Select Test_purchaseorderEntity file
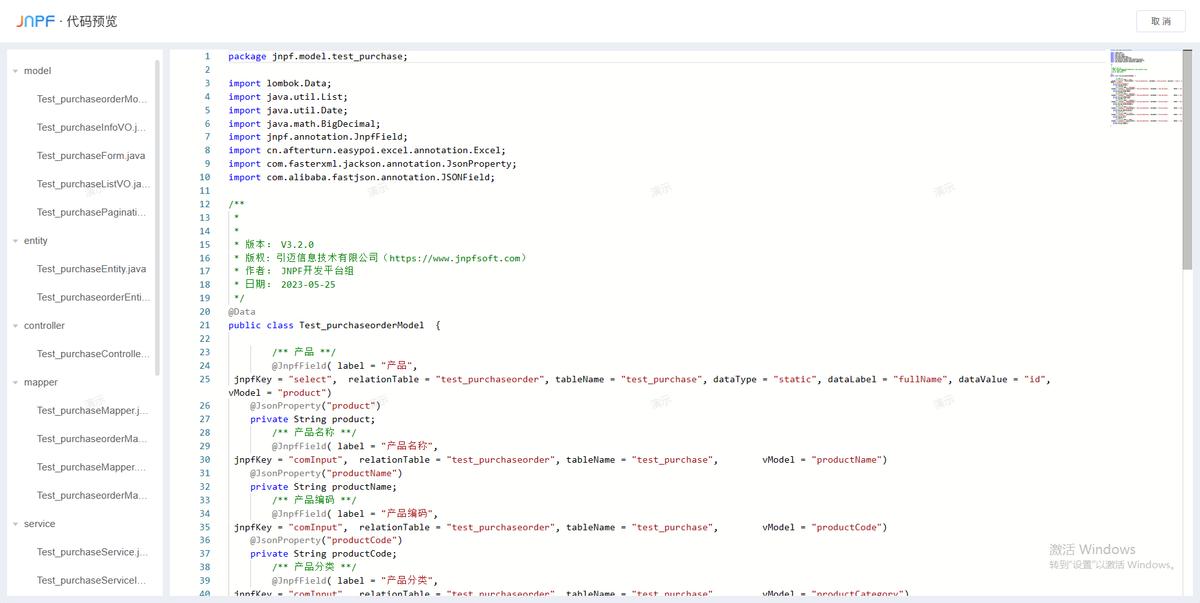Screen dimensions: 1200x603 (92, 297)
